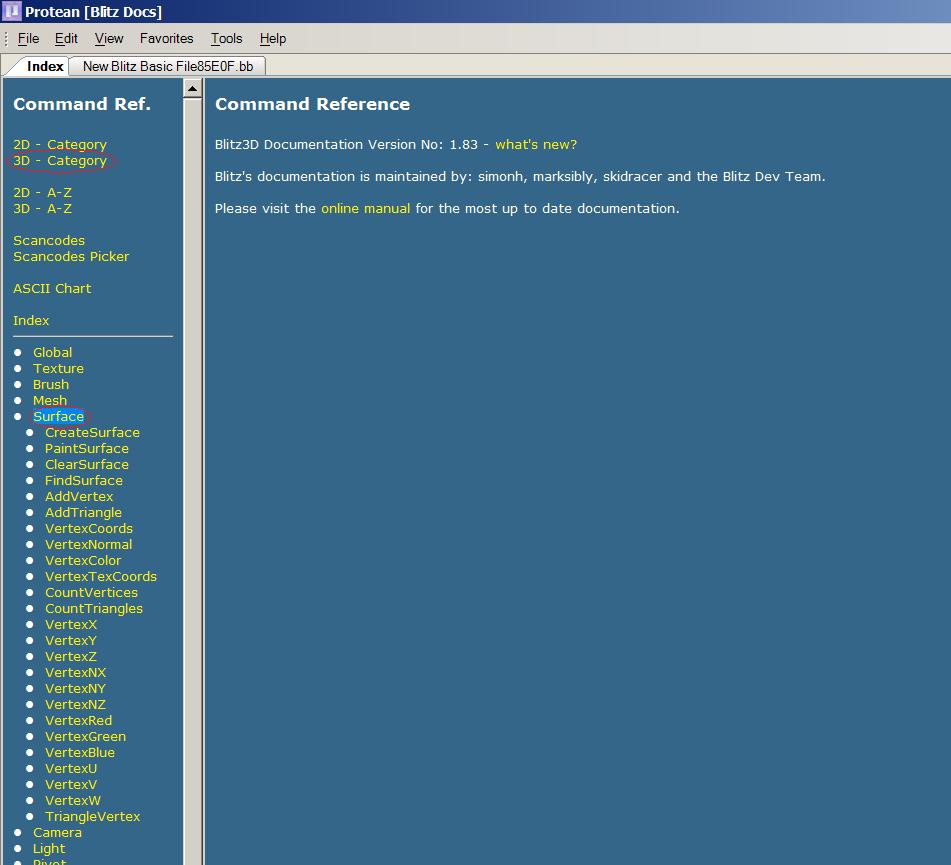951x865 pixels.
Task: Open the VertexTexCoords command
Action: 100,576
